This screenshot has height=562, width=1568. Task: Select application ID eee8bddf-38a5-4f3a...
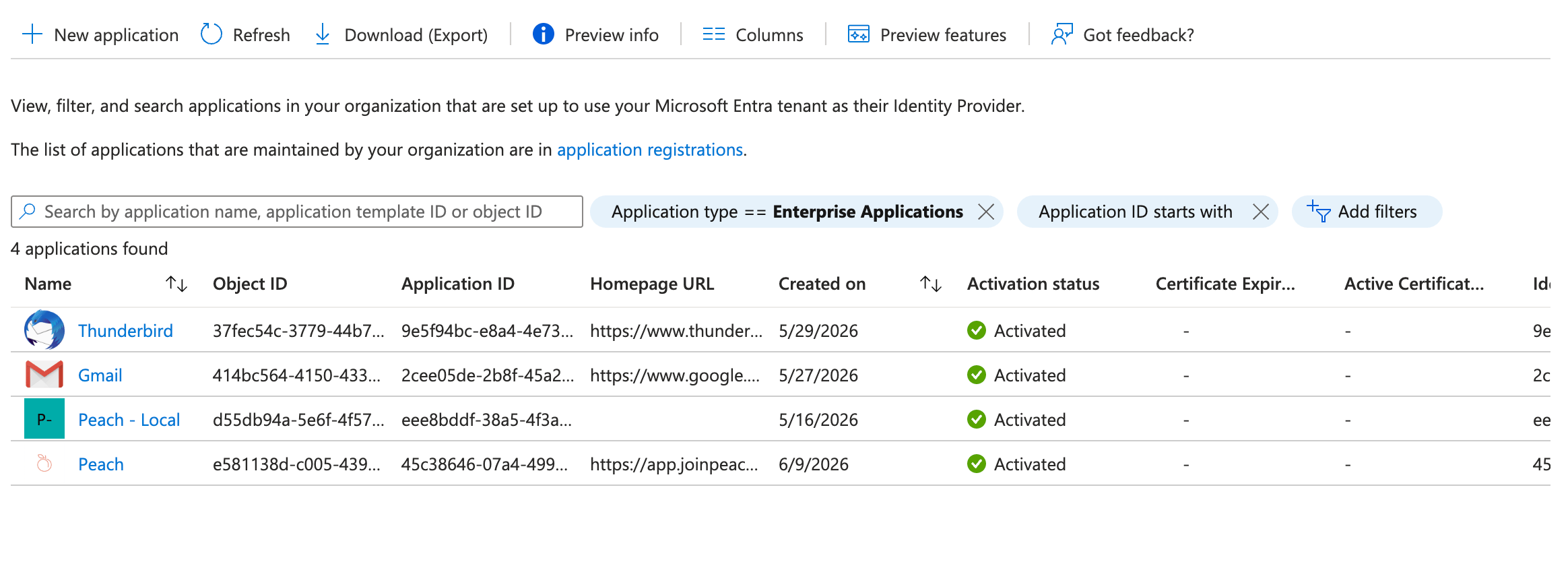tap(486, 420)
